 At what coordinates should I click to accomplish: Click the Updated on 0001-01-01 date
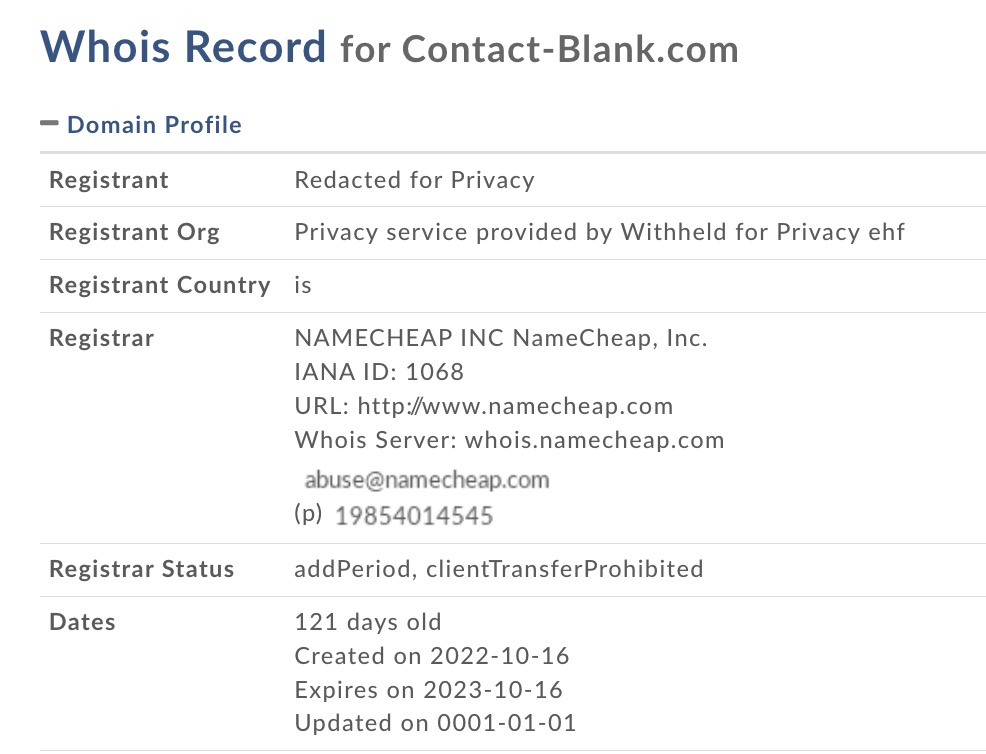coord(435,724)
